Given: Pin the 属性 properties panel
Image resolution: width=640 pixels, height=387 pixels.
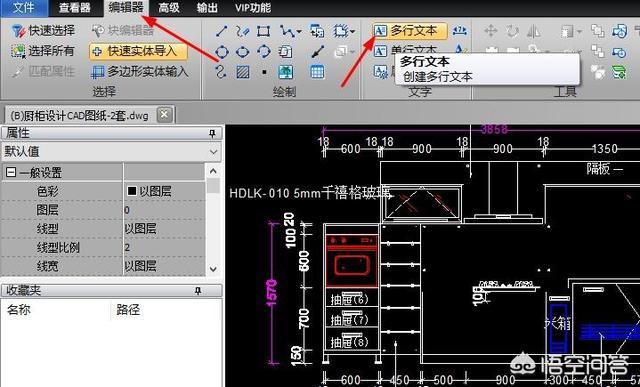Looking at the screenshot, I should coord(212,133).
